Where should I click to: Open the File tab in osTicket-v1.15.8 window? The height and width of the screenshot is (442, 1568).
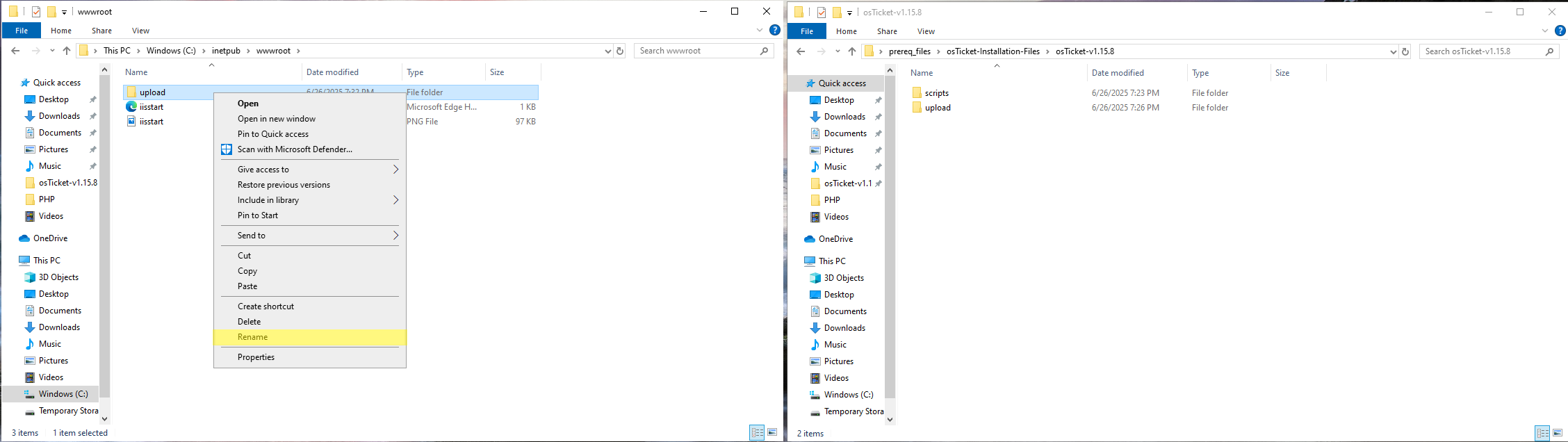tap(807, 31)
